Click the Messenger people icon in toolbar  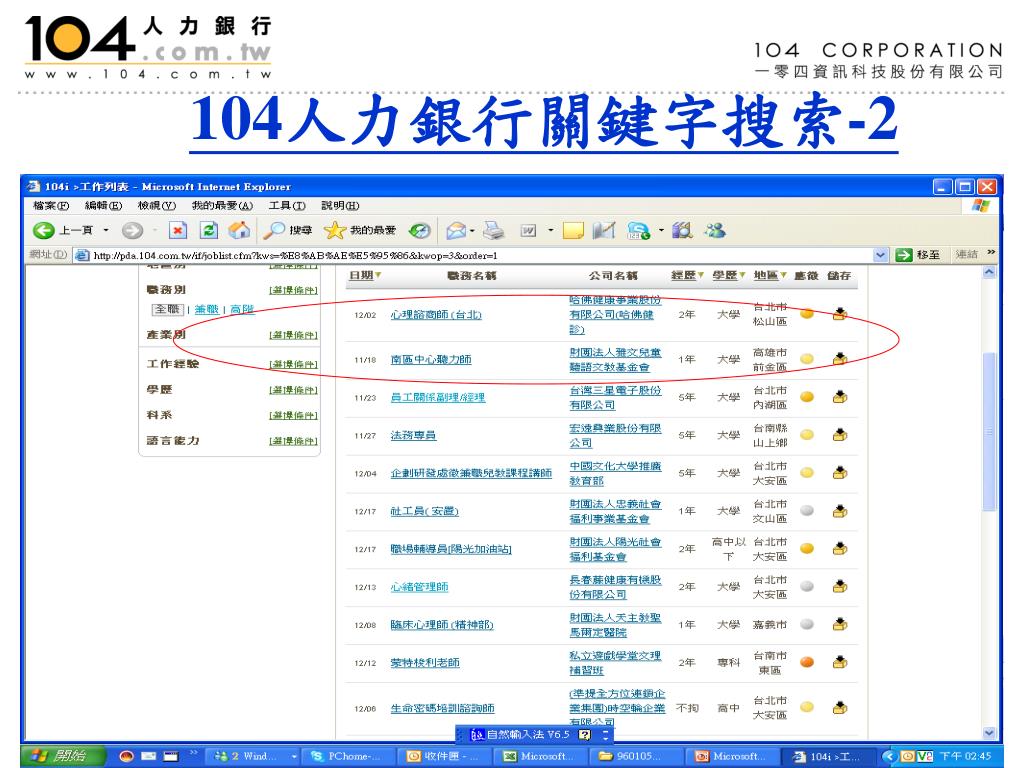click(x=715, y=230)
